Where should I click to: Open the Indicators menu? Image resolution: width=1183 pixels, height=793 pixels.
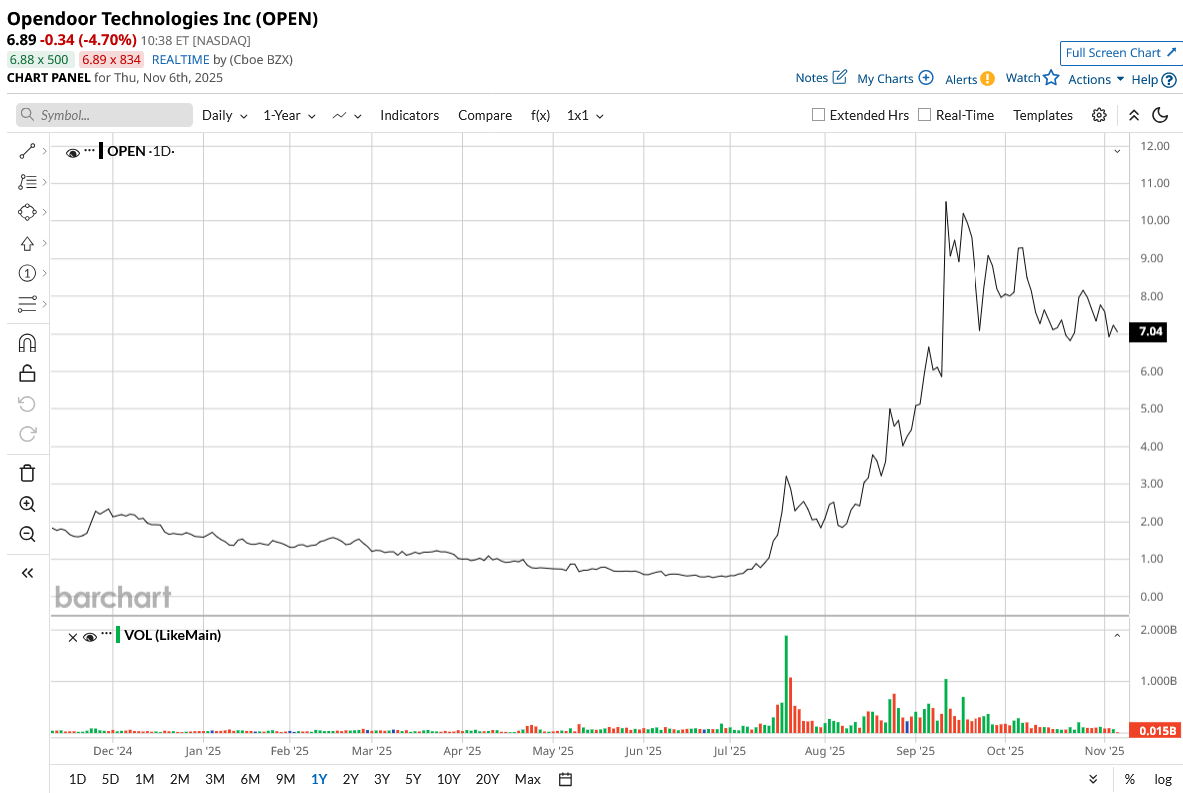pyautogui.click(x=410, y=115)
